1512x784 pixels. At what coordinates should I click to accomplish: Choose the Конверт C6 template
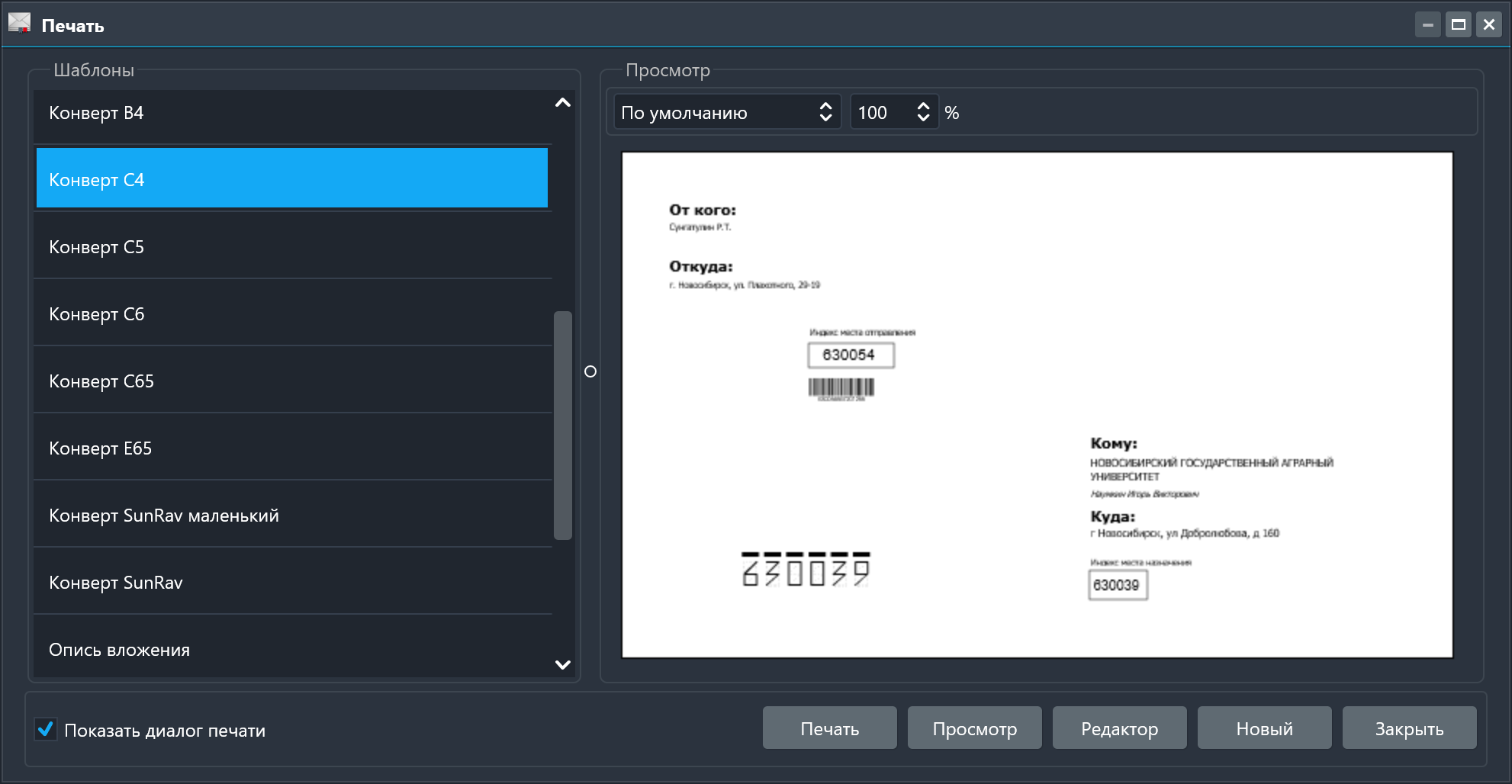pos(292,313)
